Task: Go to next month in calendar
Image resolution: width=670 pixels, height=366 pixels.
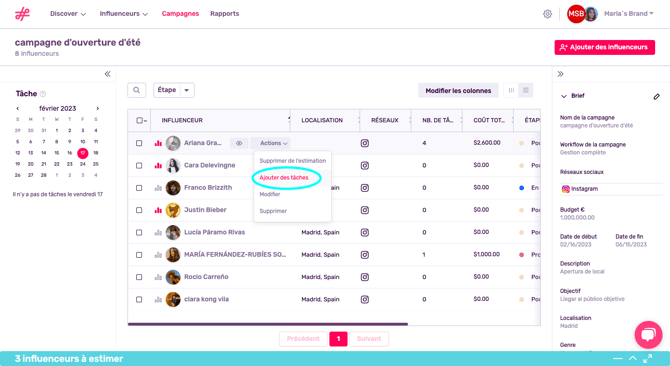Action: (97, 108)
